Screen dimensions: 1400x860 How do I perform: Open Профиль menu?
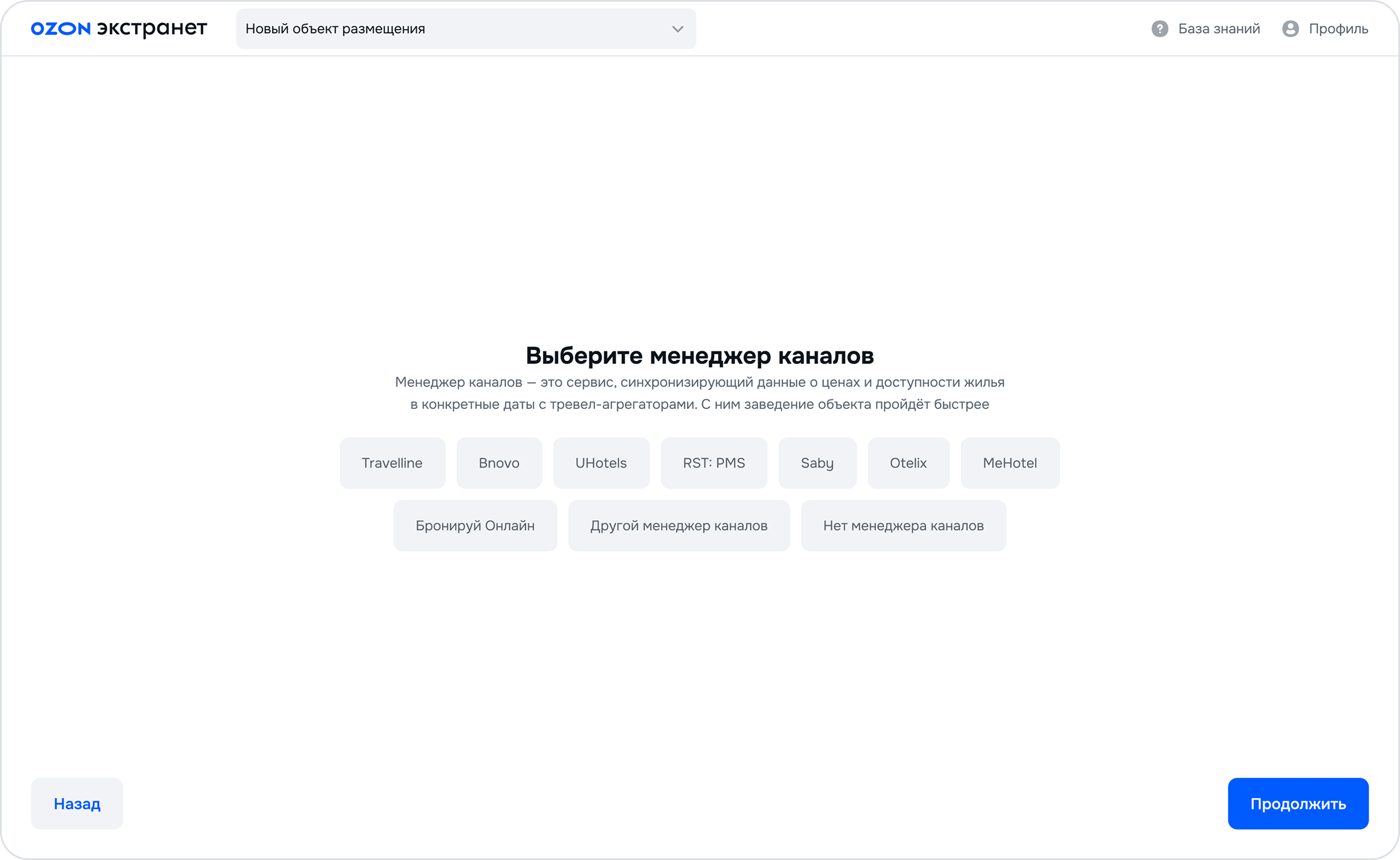(x=1338, y=28)
